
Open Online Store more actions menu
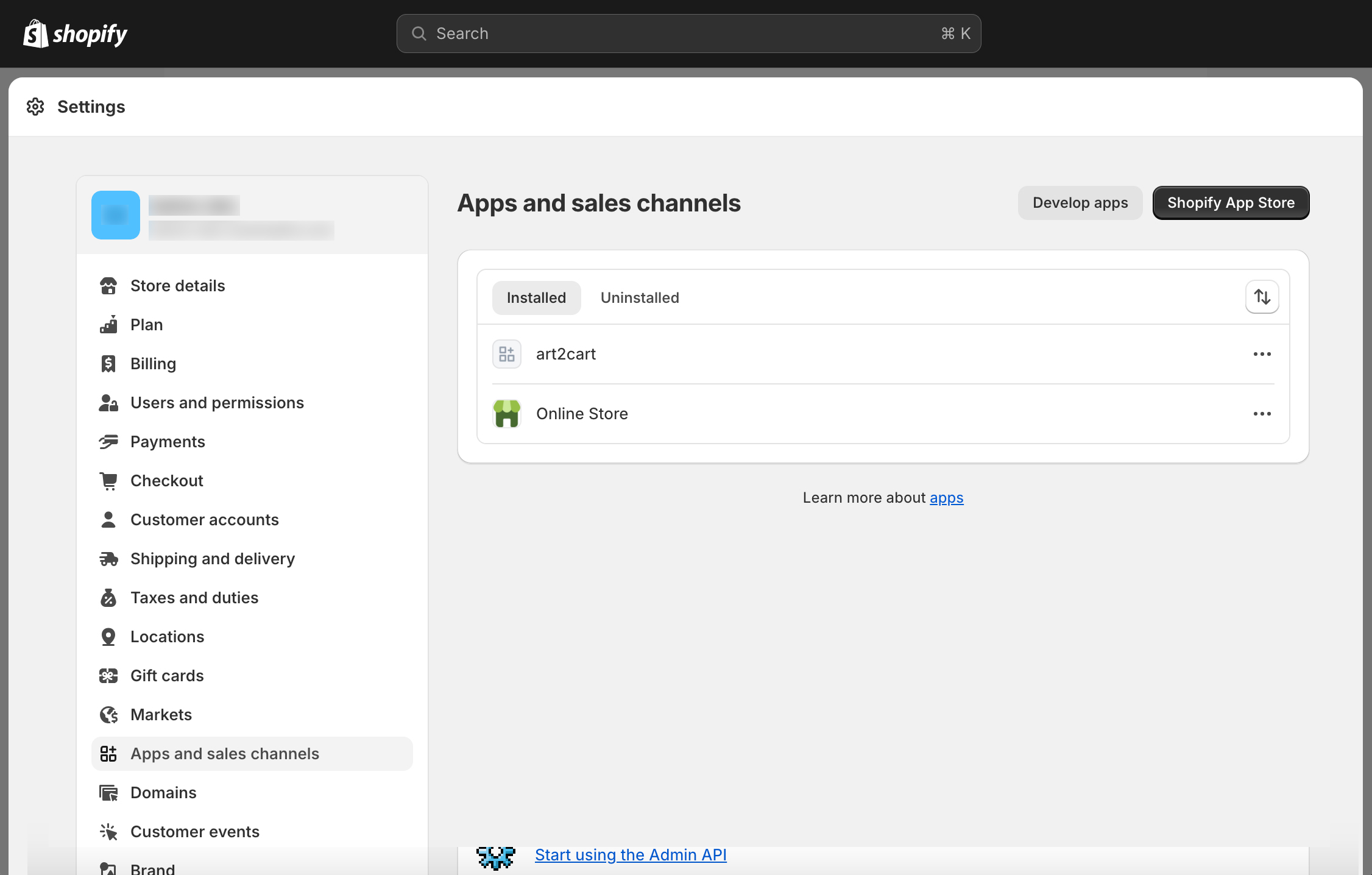point(1262,414)
